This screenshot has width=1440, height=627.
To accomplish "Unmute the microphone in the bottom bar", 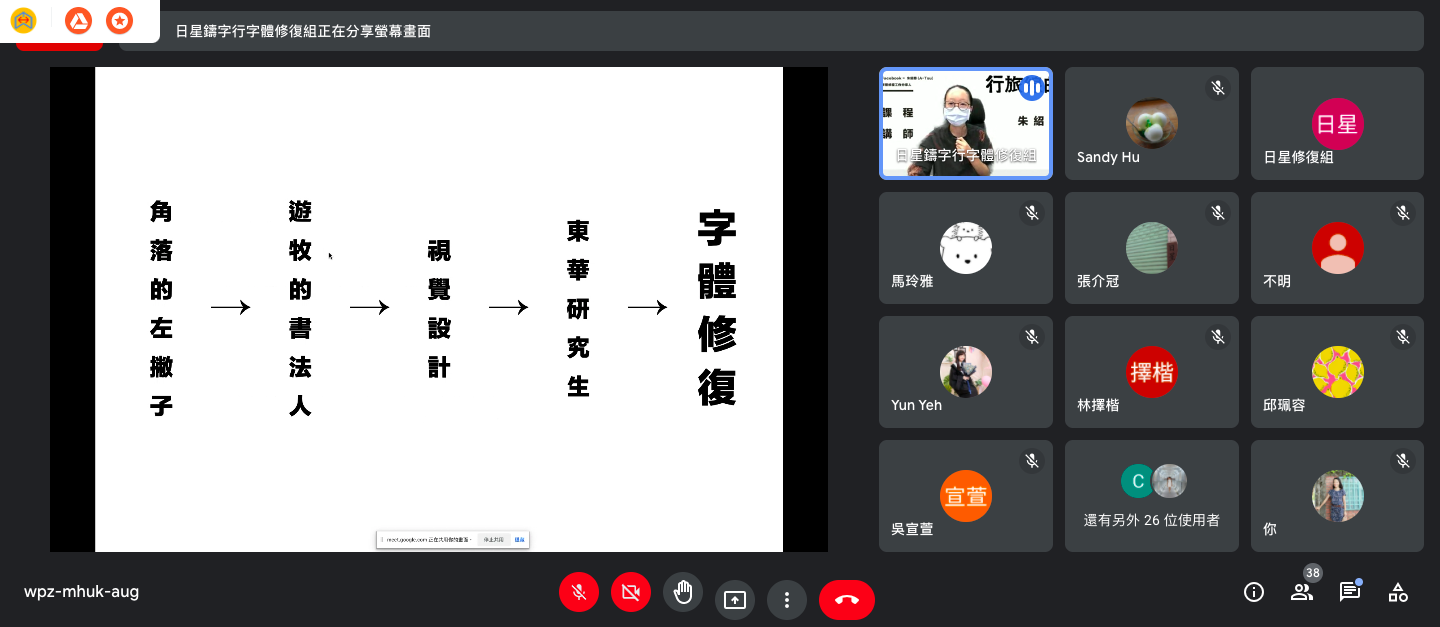I will (578, 592).
